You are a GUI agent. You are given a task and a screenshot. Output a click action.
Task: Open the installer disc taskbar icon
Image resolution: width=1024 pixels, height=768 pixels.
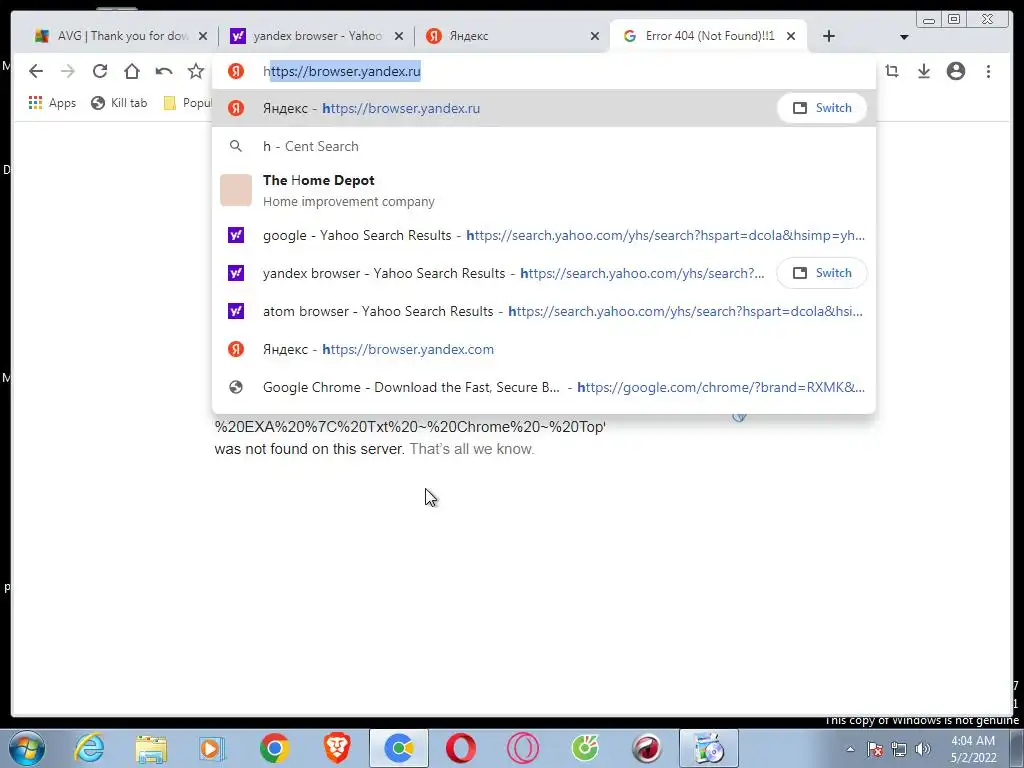(x=709, y=748)
